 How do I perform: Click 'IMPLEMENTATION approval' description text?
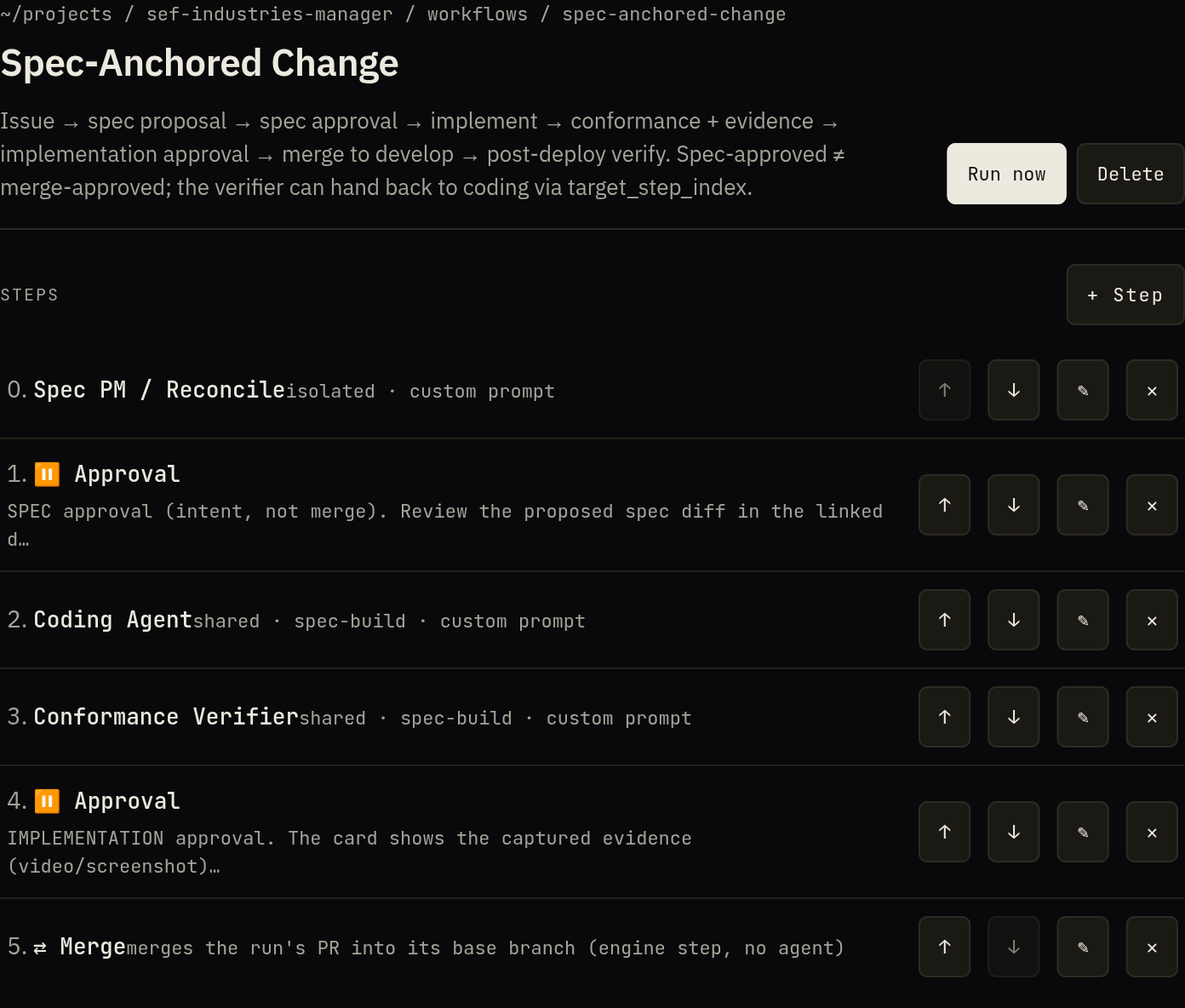click(x=349, y=852)
